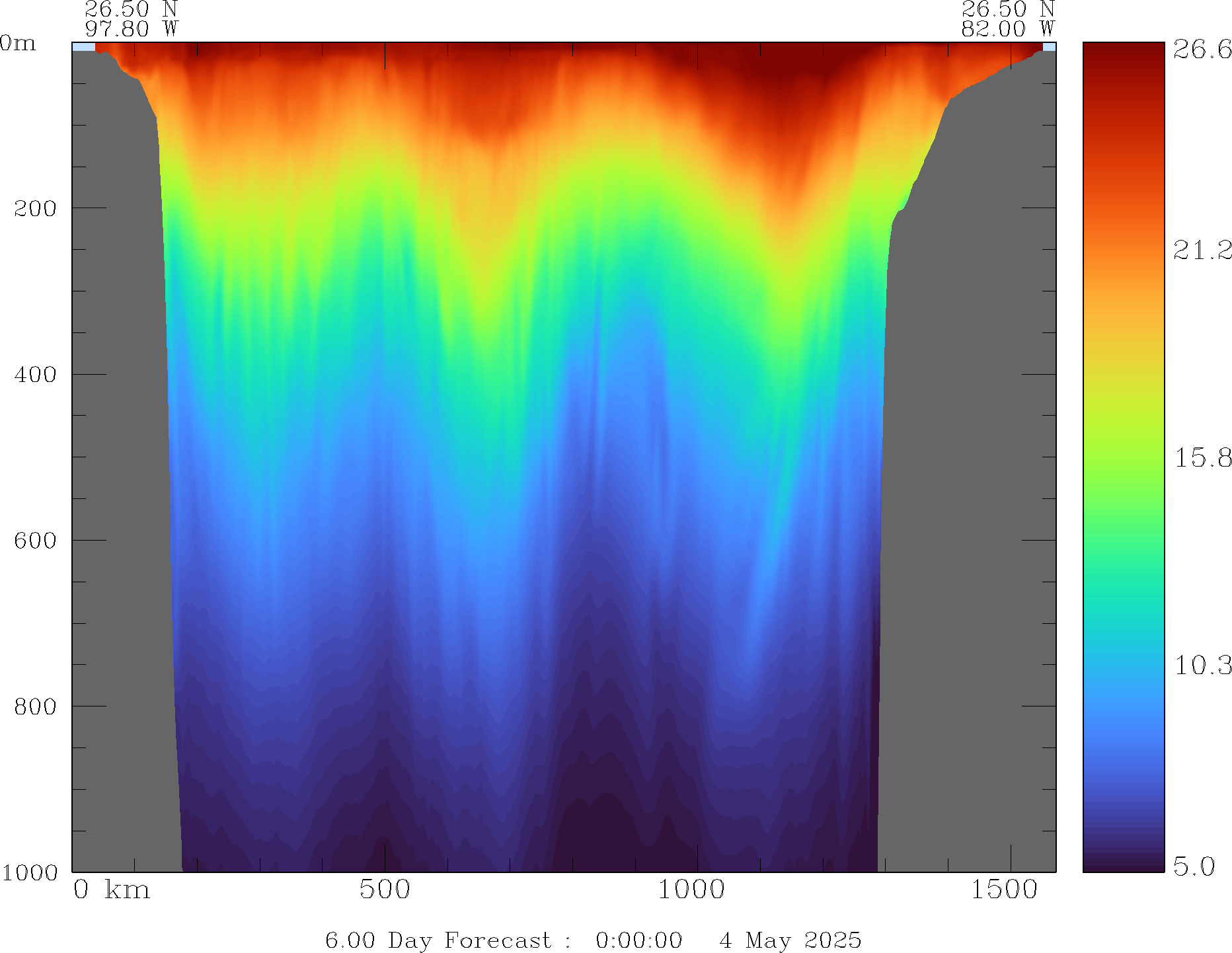Click the 500 distance axis label
This screenshot has height=953, width=1232.
[385, 890]
